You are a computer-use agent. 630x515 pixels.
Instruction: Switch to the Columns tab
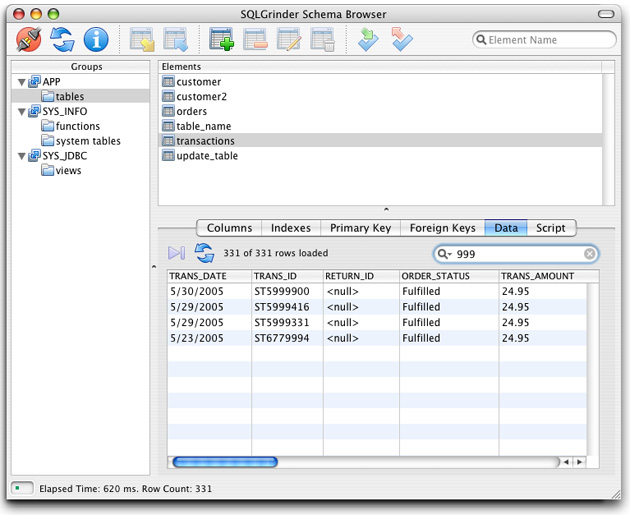coord(229,228)
